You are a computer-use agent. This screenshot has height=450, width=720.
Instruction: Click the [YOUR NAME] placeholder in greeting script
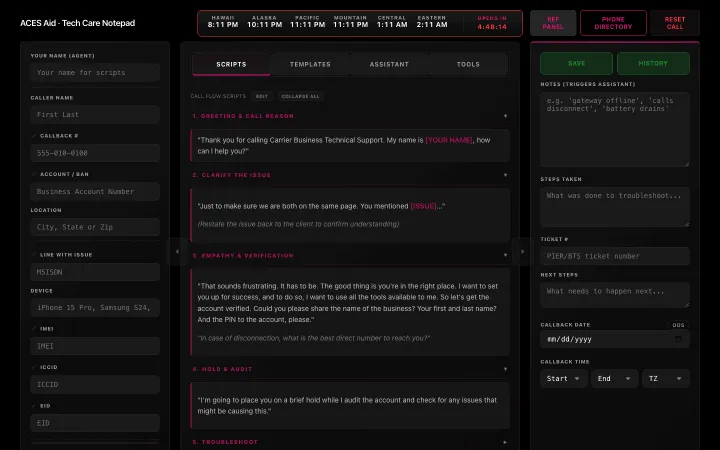click(449, 140)
